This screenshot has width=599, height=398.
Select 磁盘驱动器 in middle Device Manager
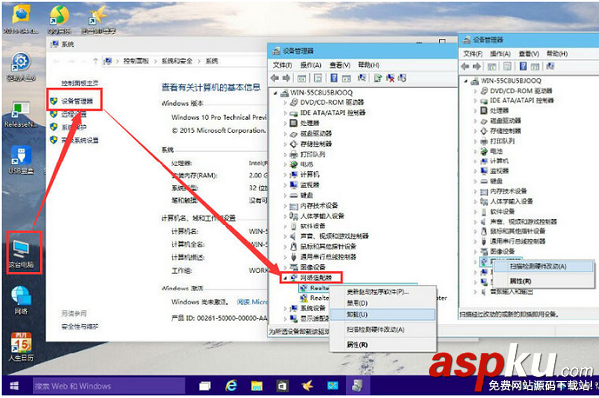pyautogui.click(x=316, y=134)
